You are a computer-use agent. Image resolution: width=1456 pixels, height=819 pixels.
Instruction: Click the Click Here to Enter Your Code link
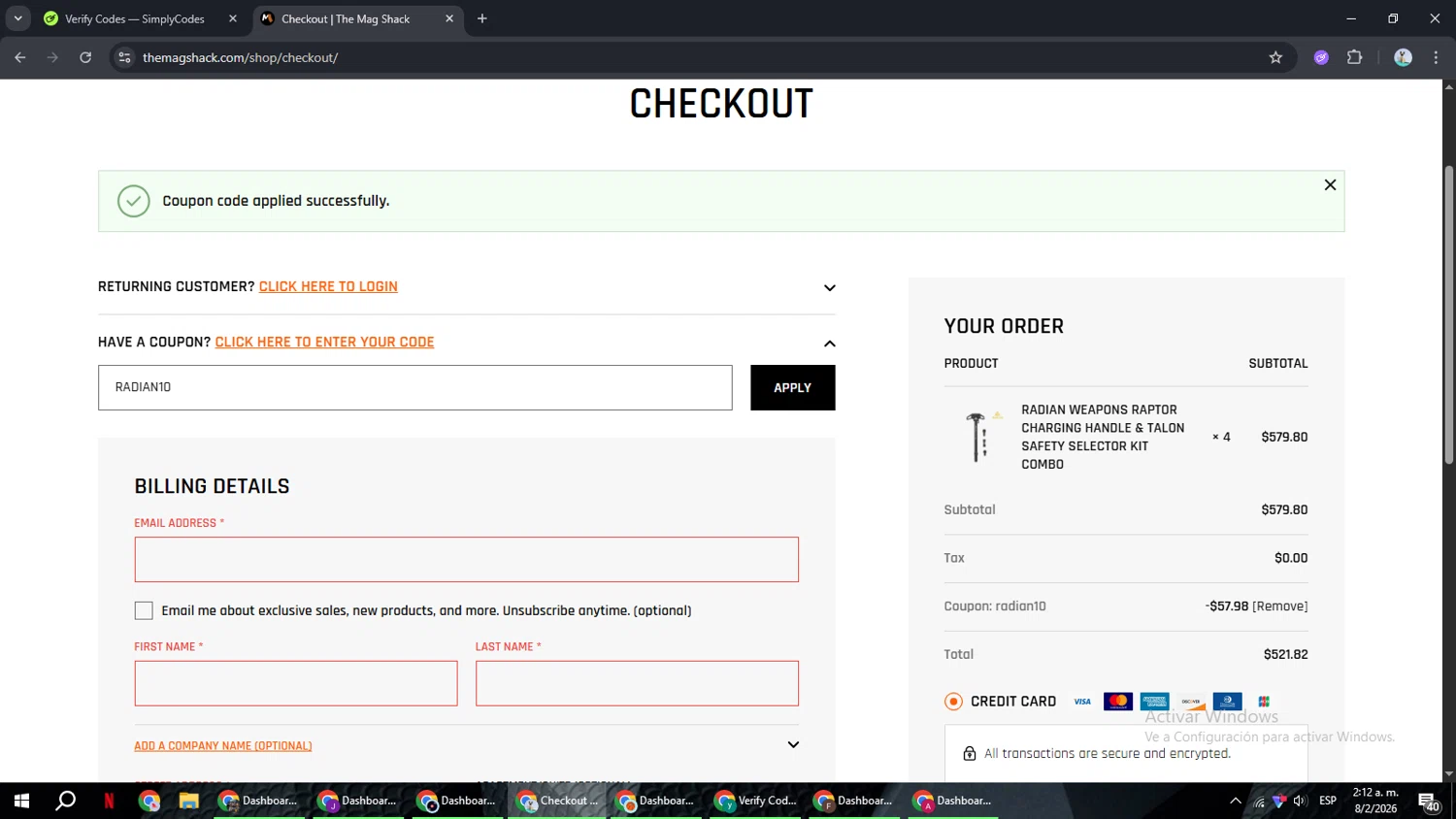click(324, 342)
